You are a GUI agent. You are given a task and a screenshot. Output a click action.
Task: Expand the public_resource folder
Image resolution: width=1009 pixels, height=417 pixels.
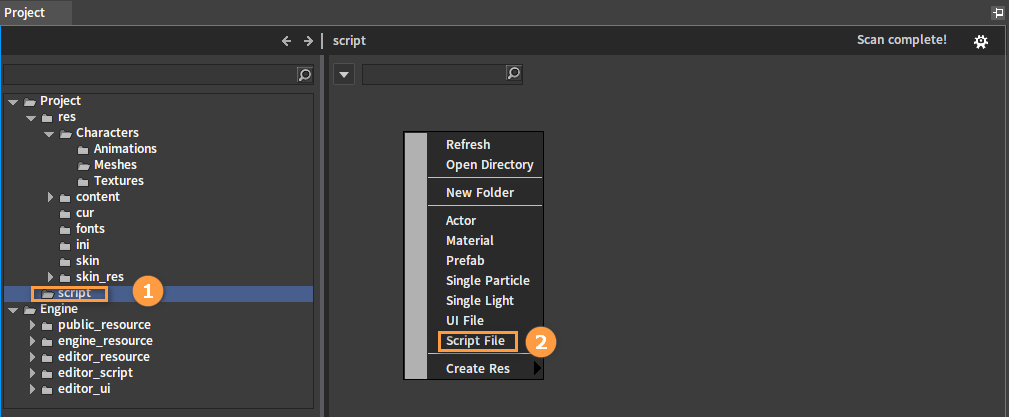32,325
